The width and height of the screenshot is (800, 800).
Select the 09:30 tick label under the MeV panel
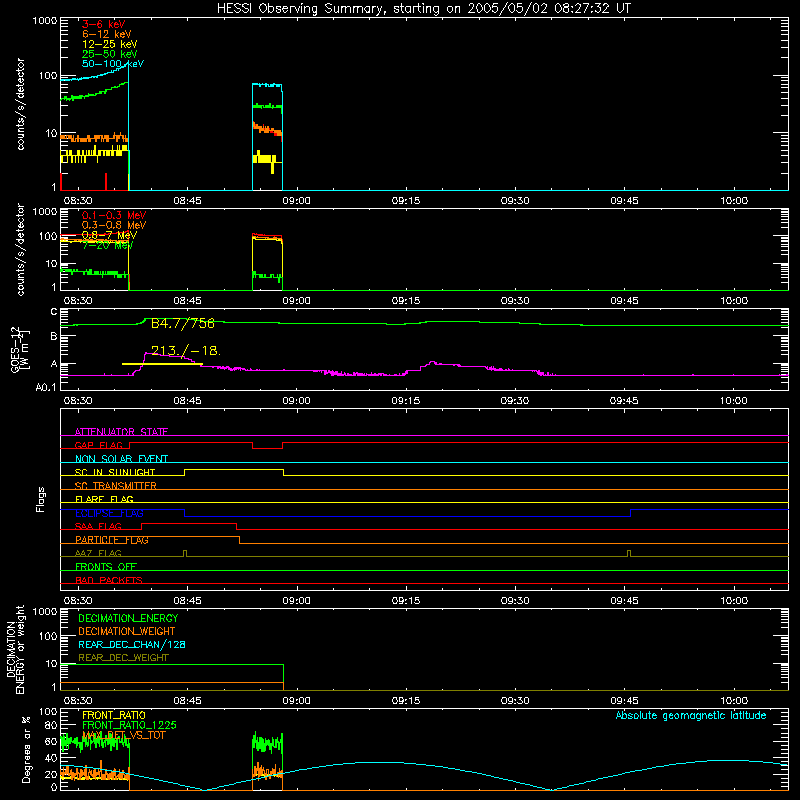(515, 301)
